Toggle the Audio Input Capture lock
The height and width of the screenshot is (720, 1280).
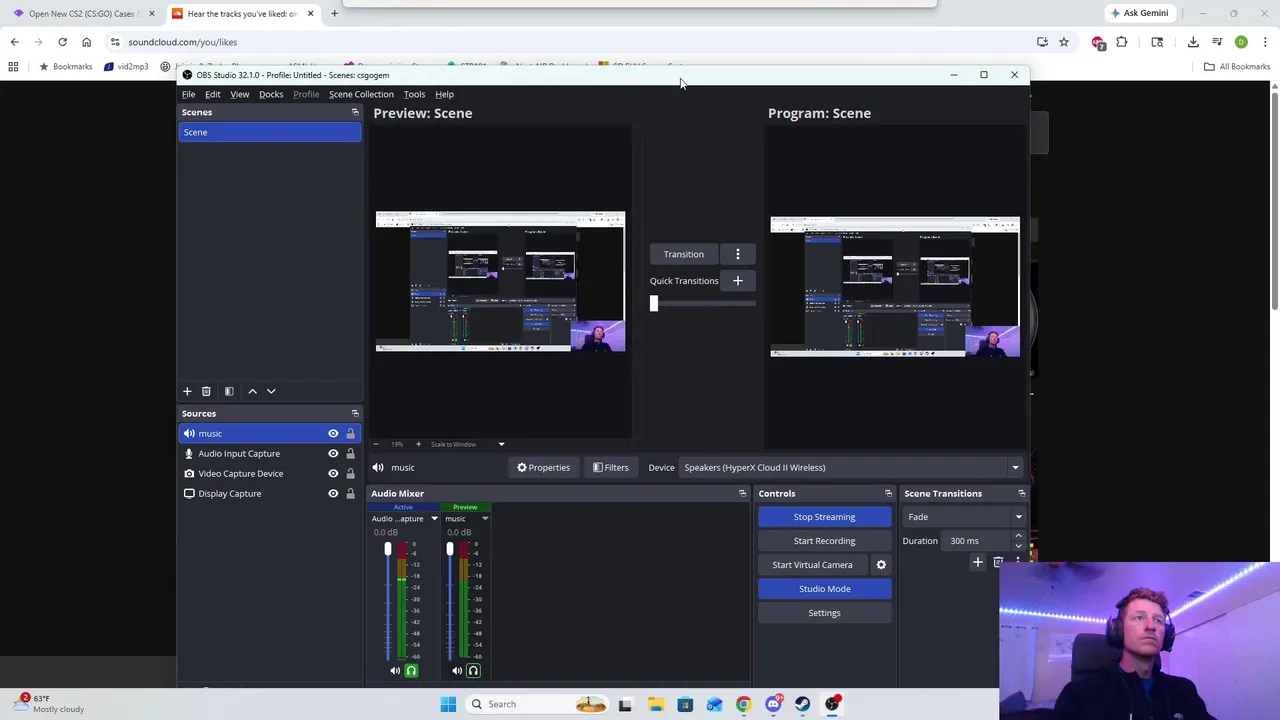[x=350, y=454]
